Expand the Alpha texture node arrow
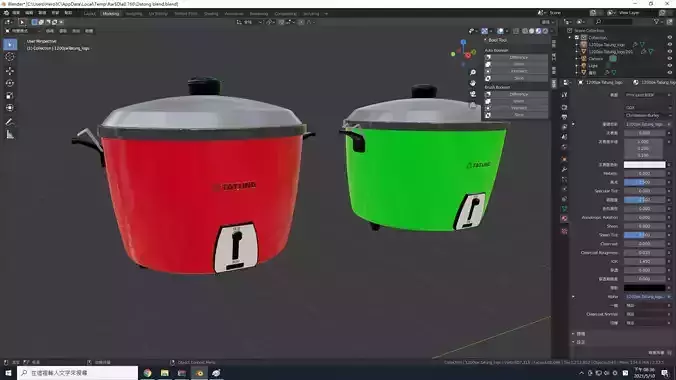 (x=573, y=297)
